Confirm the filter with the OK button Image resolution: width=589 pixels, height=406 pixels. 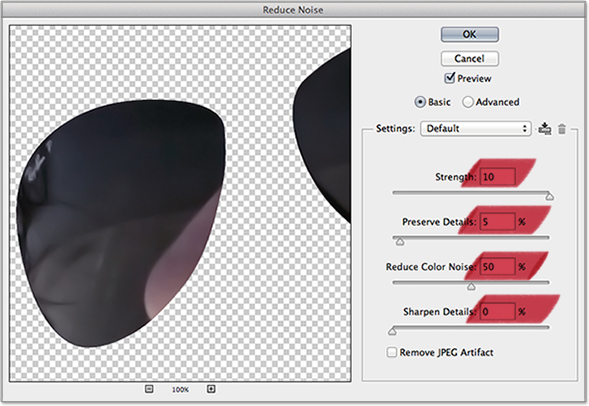[470, 35]
